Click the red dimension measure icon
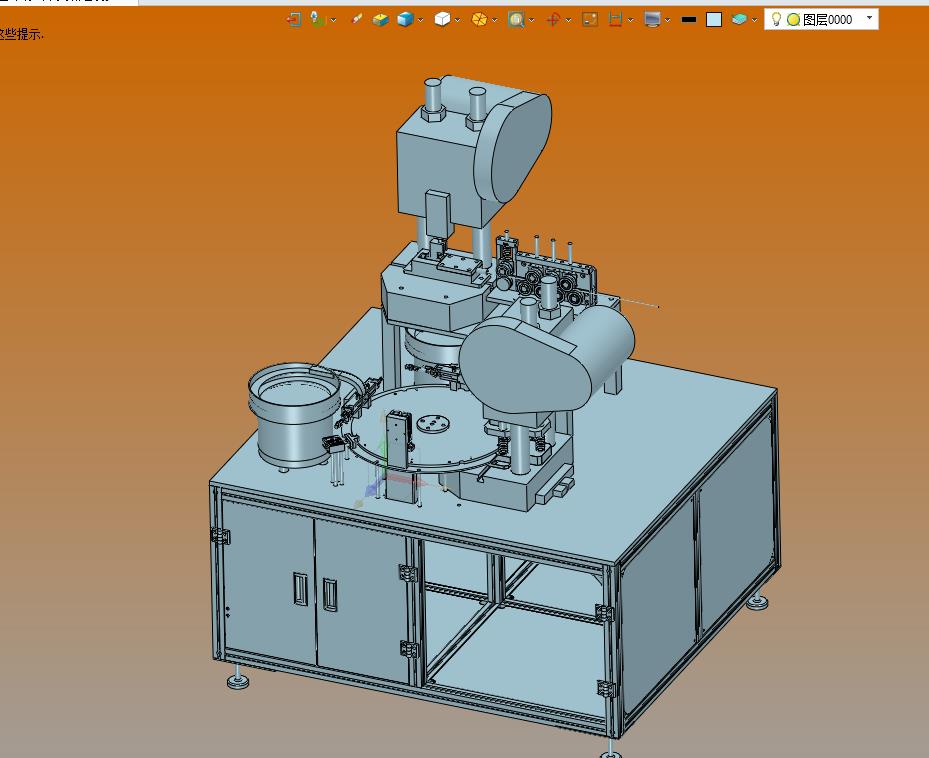This screenshot has height=758, width=929. (616, 20)
